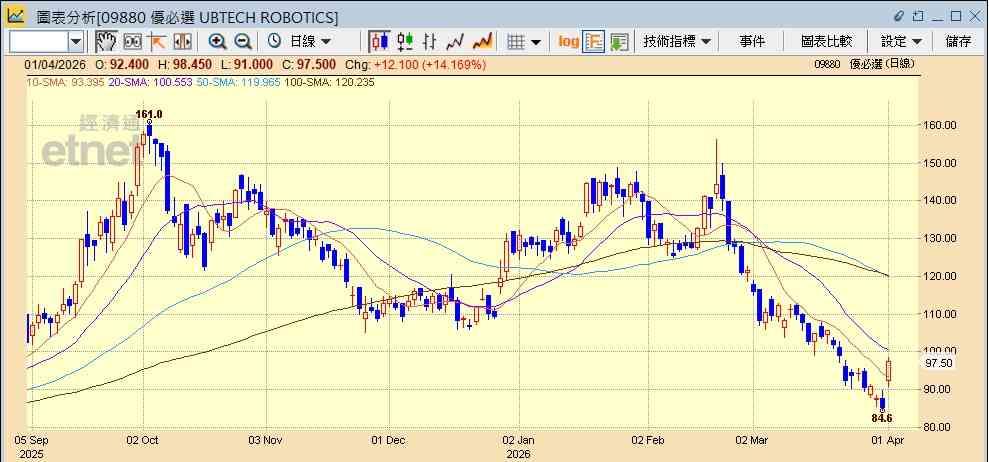Open the grid style dropdown arrow
The height and width of the screenshot is (462, 989).
[535, 42]
